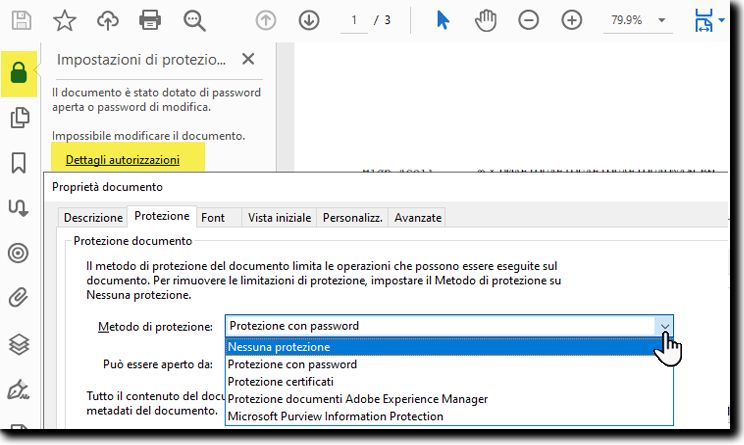The width and height of the screenshot is (744, 445).
Task: Click the cloud upload icon
Action: [108, 20]
